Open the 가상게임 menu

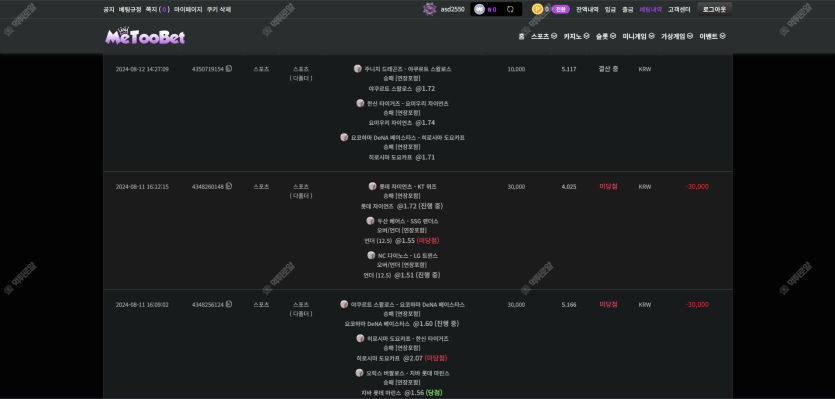677,36
